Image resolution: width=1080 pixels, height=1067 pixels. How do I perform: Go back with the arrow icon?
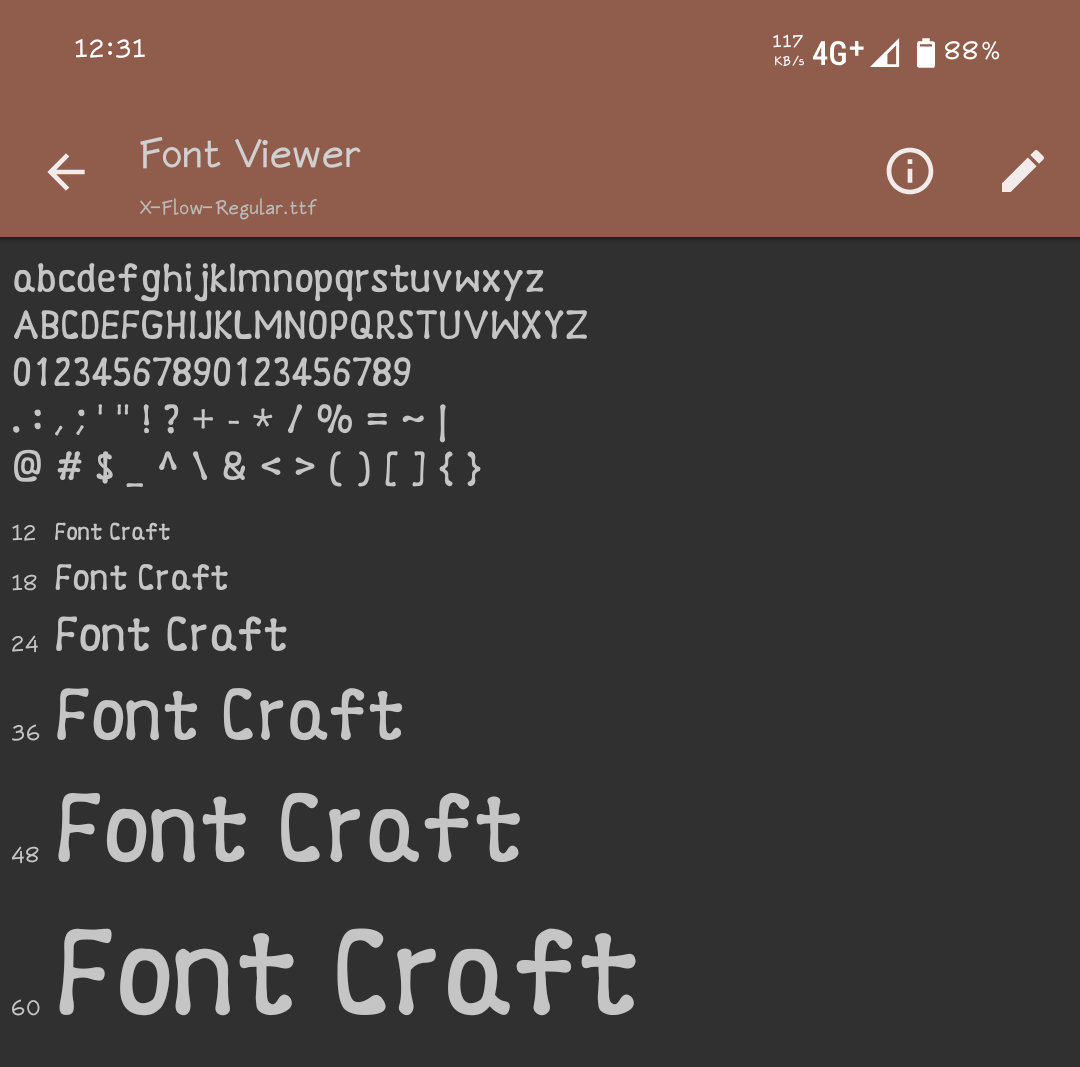click(66, 172)
